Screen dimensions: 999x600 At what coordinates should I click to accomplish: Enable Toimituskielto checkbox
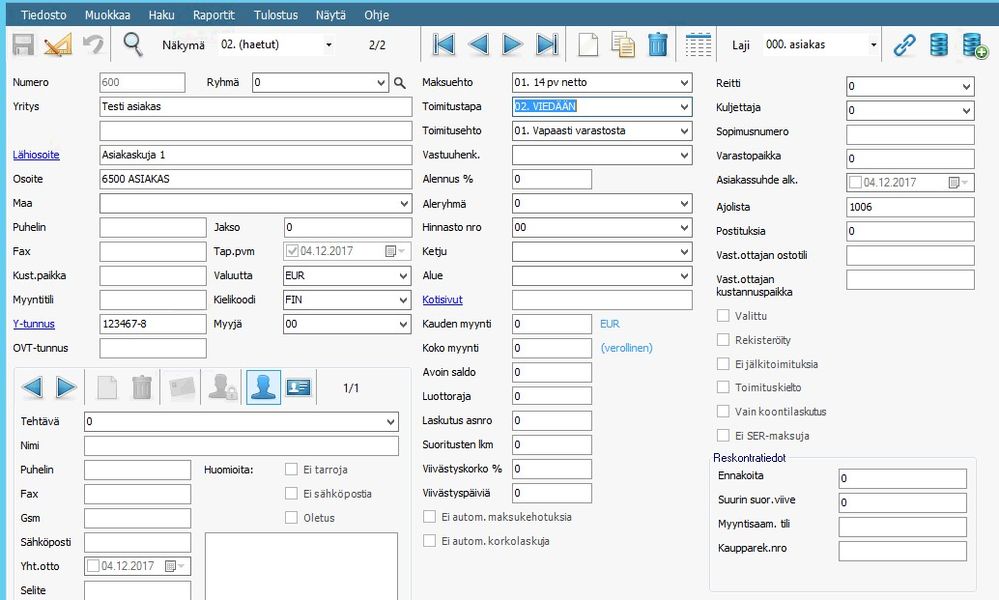click(x=723, y=387)
